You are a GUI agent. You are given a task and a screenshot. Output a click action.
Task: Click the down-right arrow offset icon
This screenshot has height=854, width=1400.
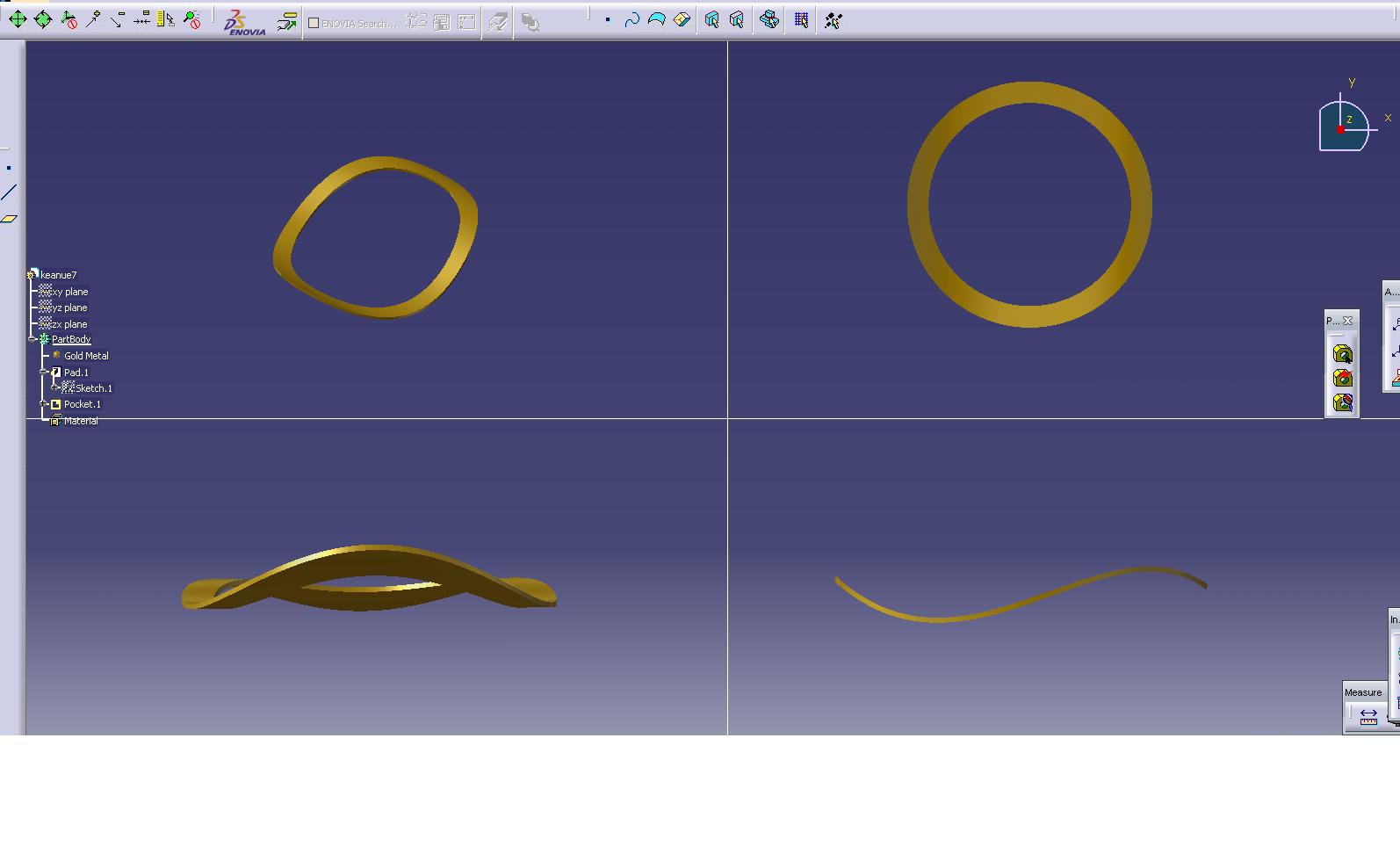coord(118,19)
